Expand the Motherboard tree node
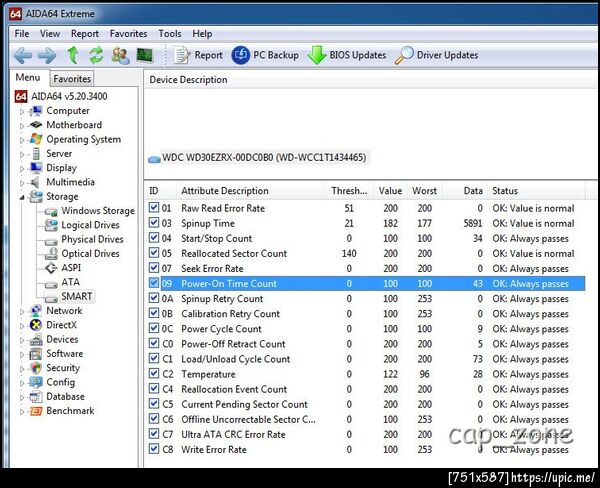 [22, 126]
